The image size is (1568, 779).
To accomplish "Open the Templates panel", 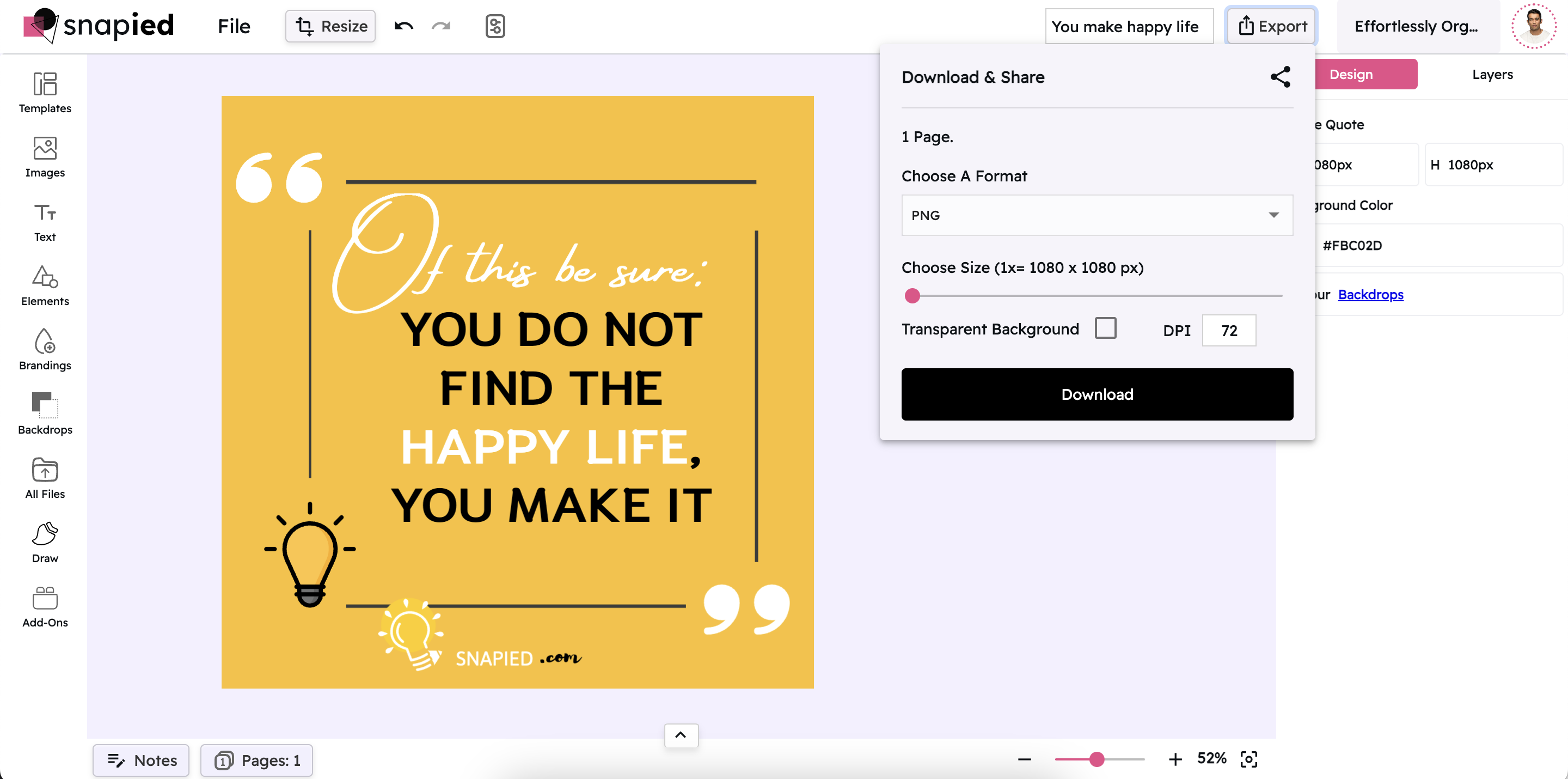I will point(45,93).
